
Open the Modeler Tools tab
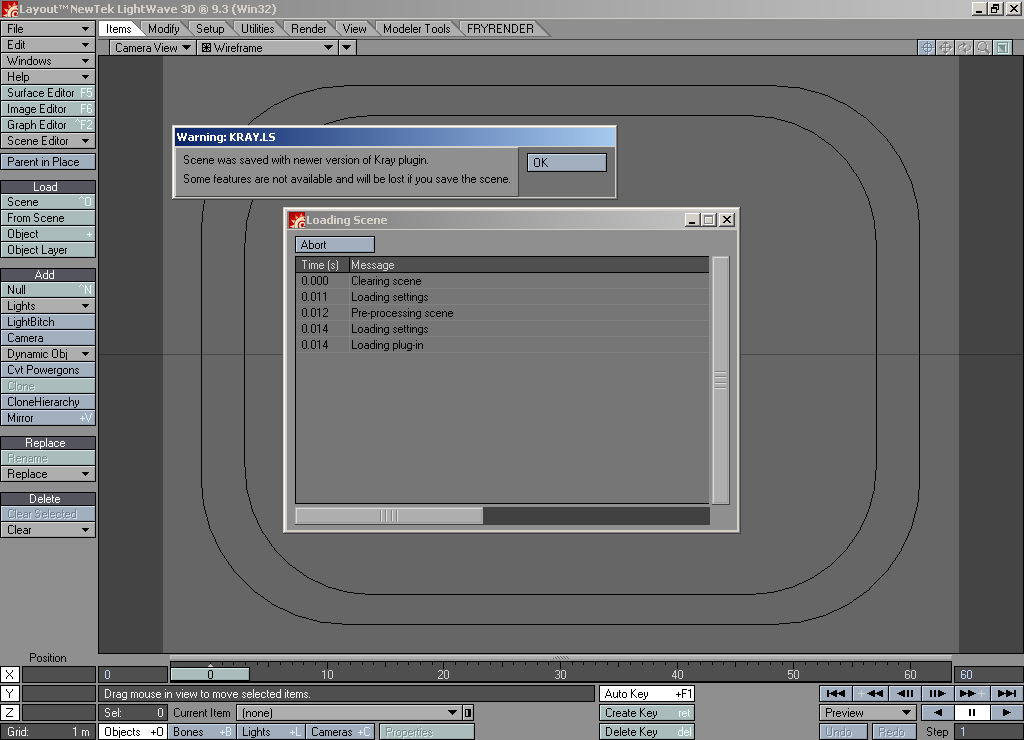pos(417,29)
